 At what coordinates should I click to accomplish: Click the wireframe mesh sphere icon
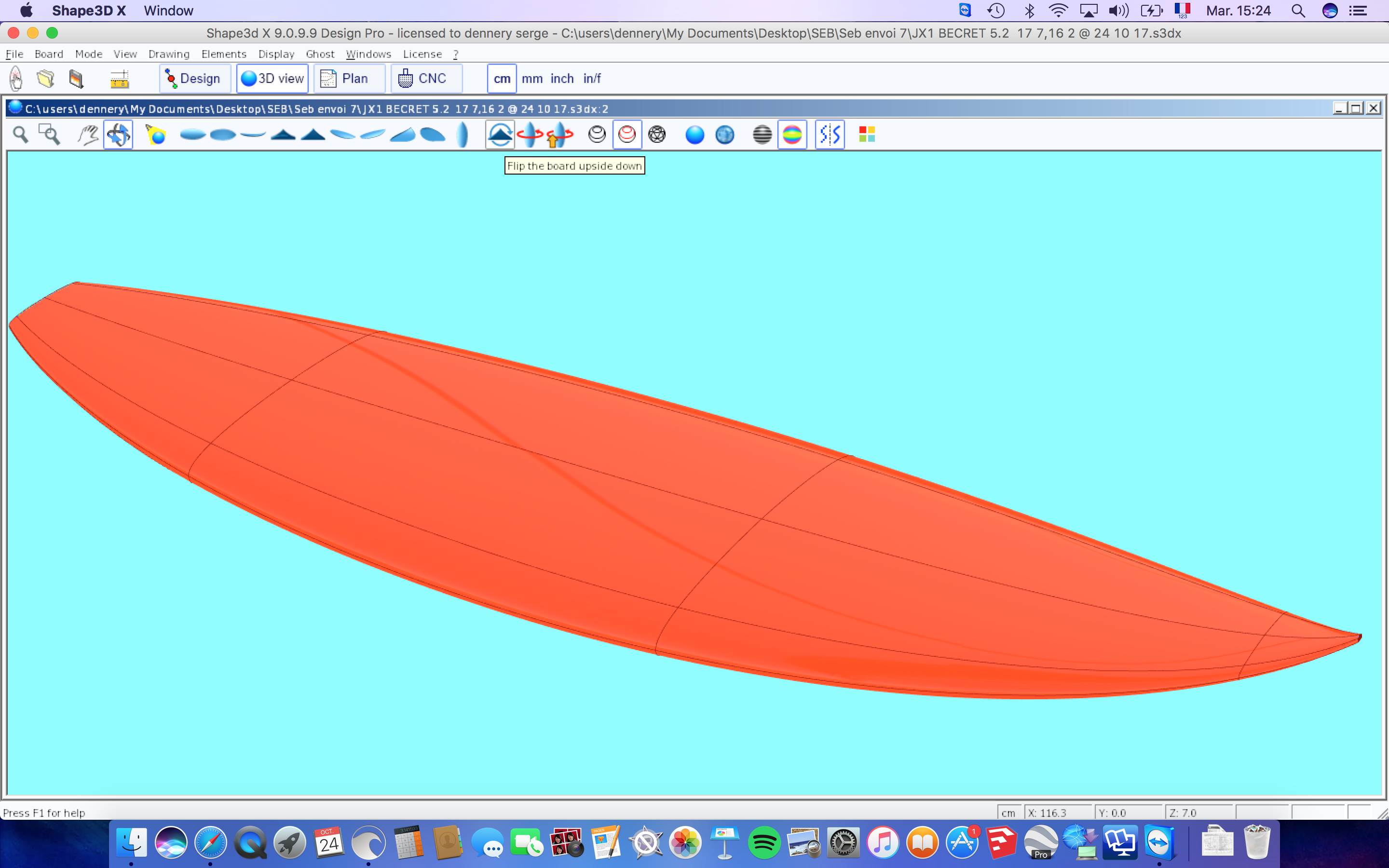[x=656, y=135]
